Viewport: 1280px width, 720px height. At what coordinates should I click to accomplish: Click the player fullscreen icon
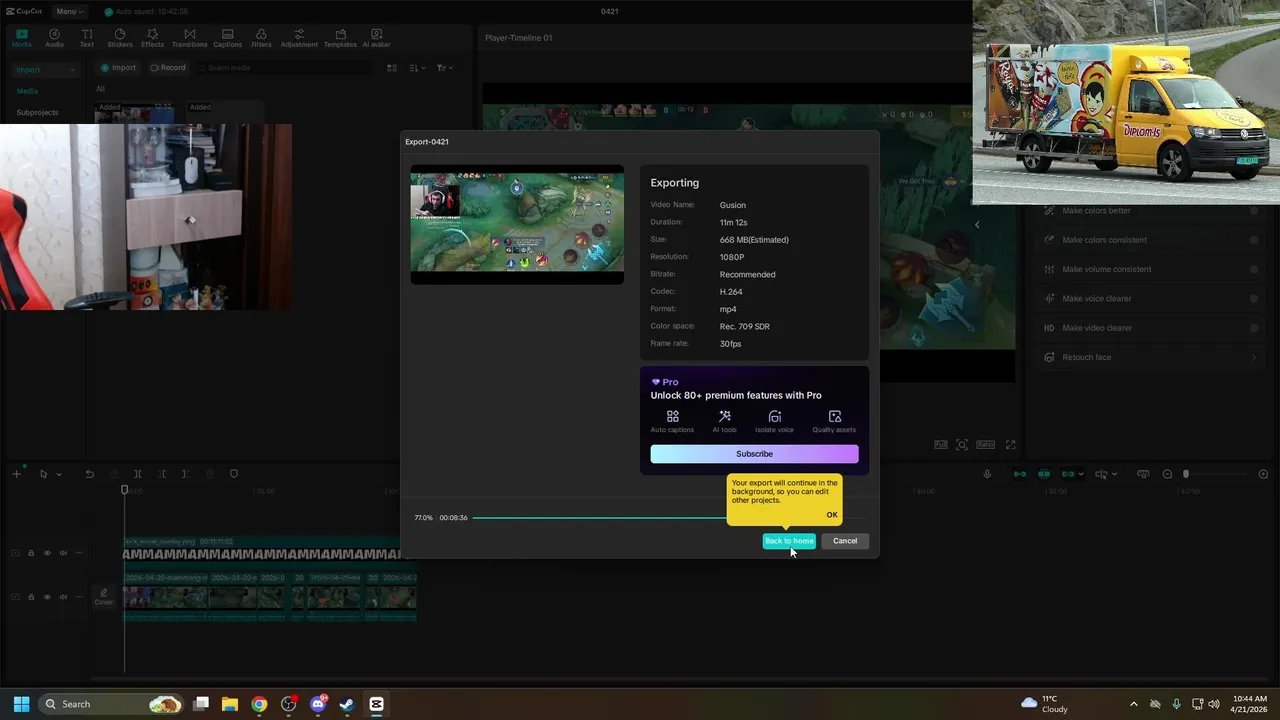pos(1010,444)
